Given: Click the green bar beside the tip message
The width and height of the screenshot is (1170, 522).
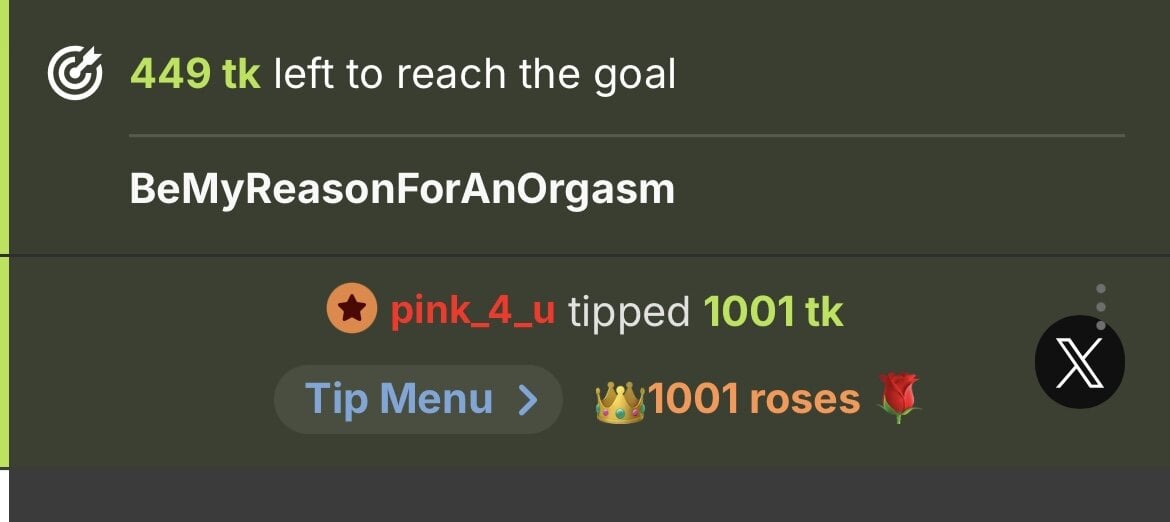Looking at the screenshot, I should [x=4, y=362].
